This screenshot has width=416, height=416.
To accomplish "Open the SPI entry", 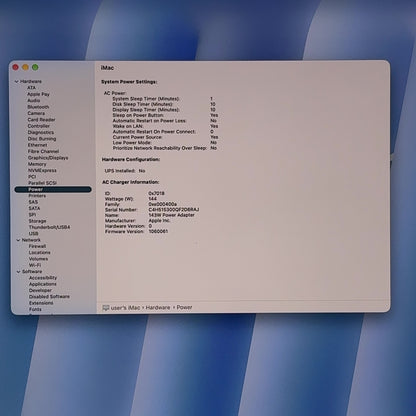I will (32, 215).
